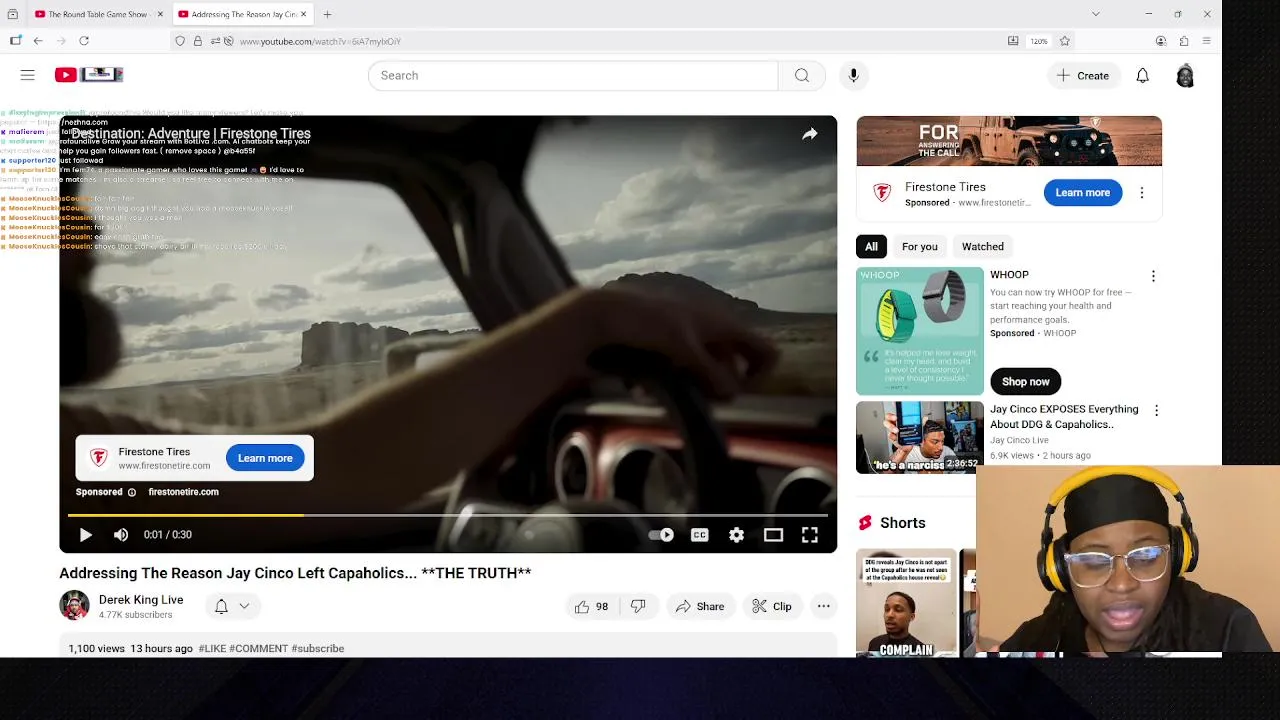Open firestonetire.com link under video ad
This screenshot has width=1280, height=720.
click(183, 492)
